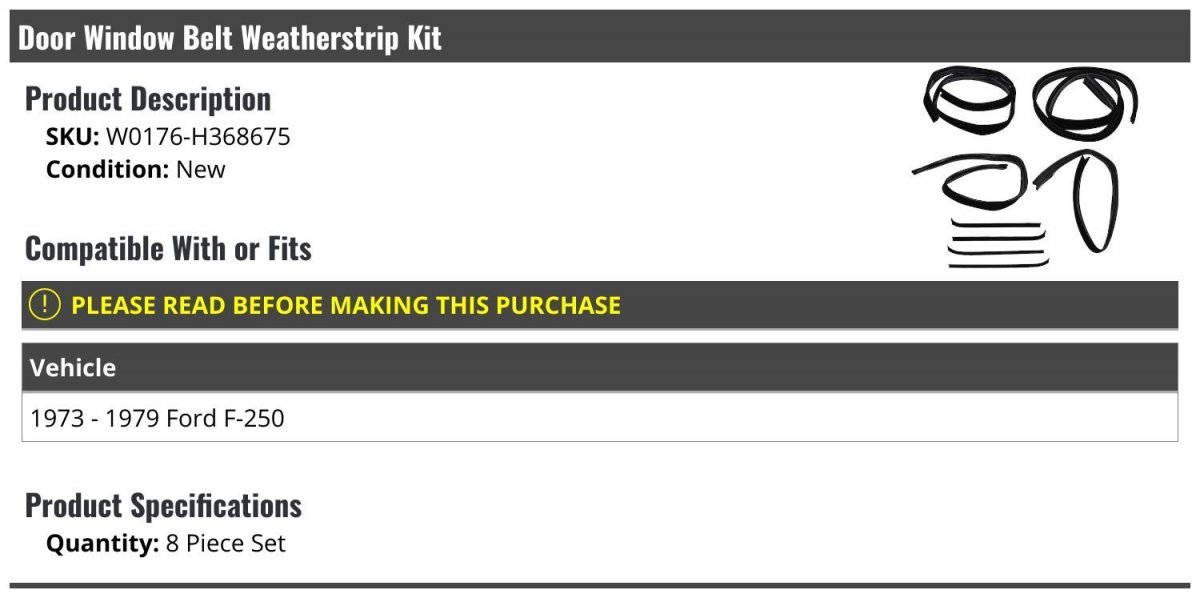1200x598 pixels.
Task: Click the New condition value
Action: [201, 169]
